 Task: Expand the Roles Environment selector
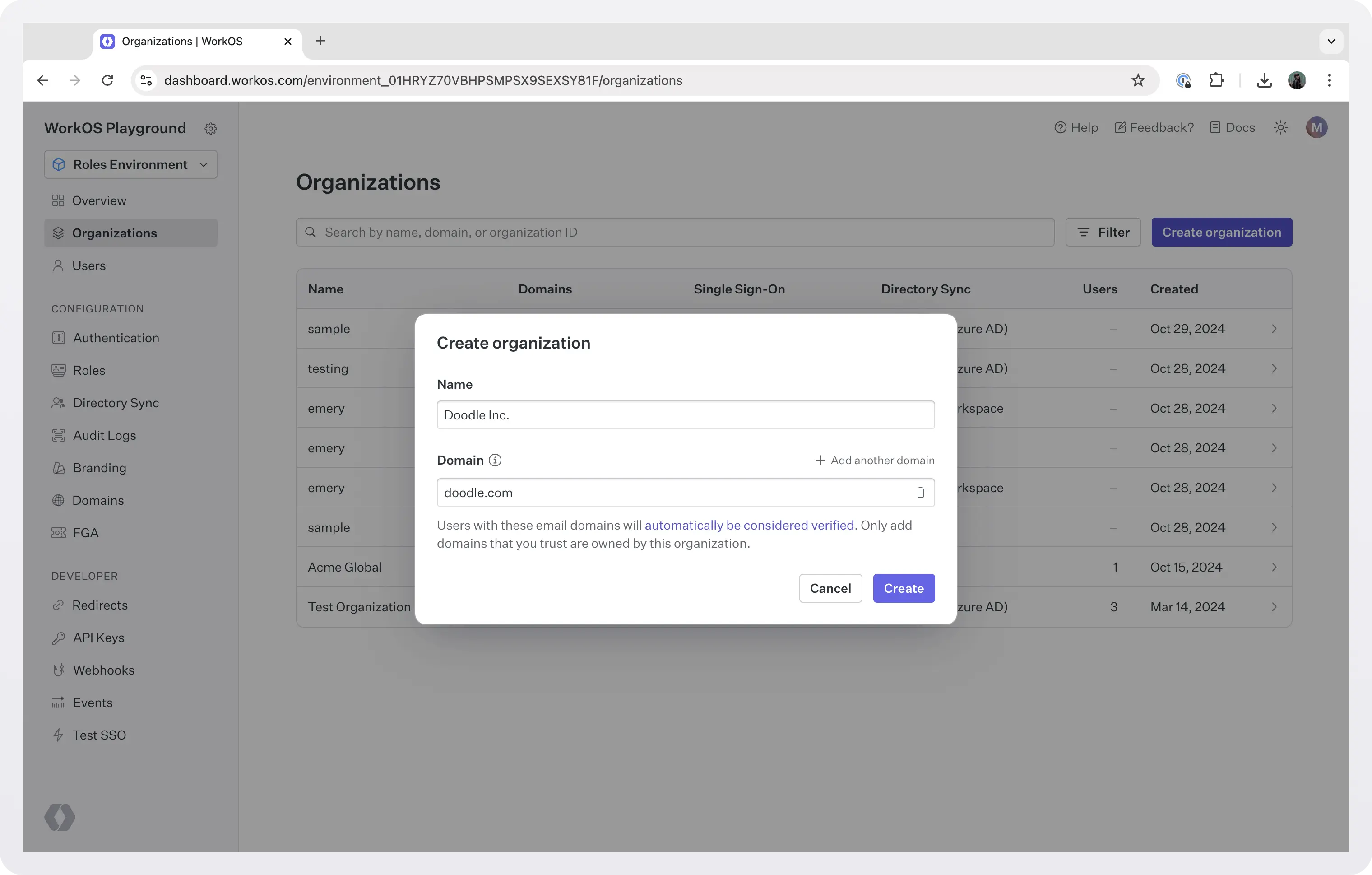coord(131,164)
